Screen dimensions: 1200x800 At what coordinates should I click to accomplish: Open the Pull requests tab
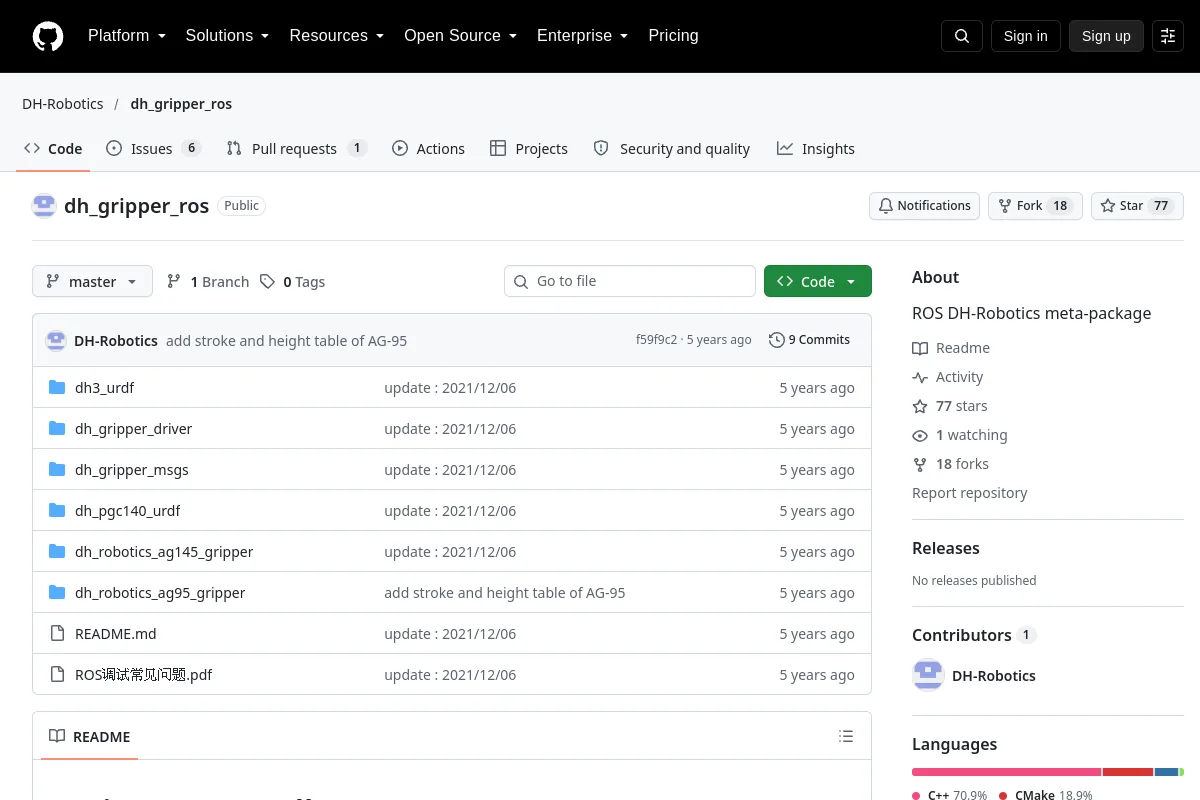point(297,149)
